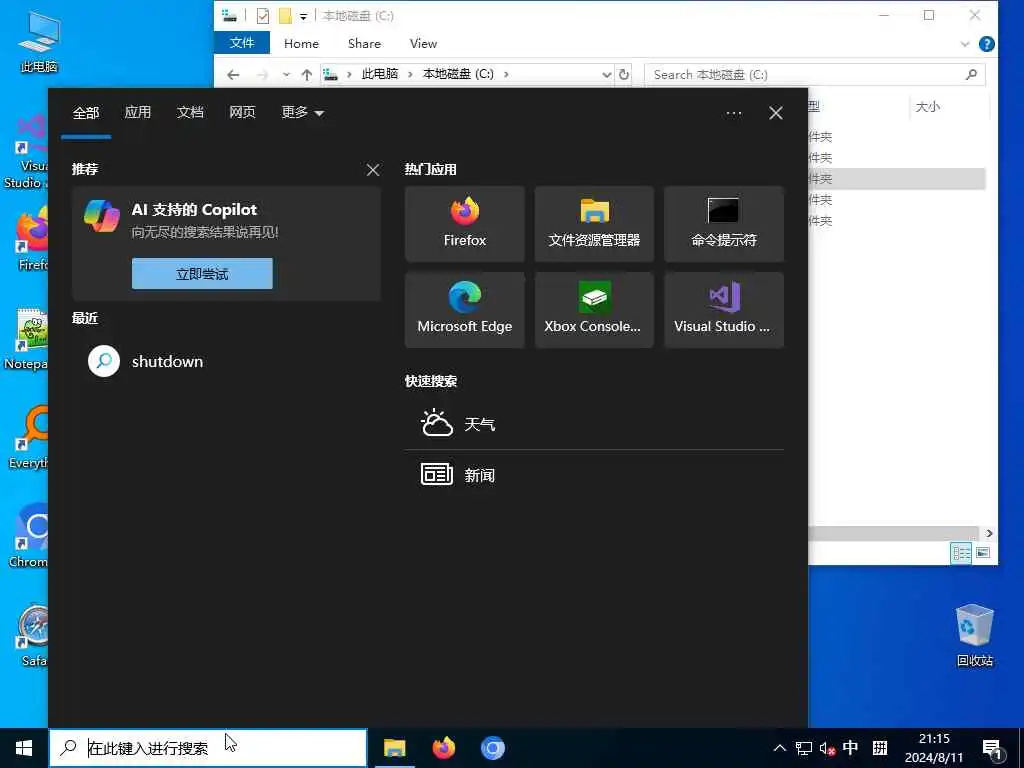Launch 文件资源管理器 tile in top apps

click(x=594, y=224)
